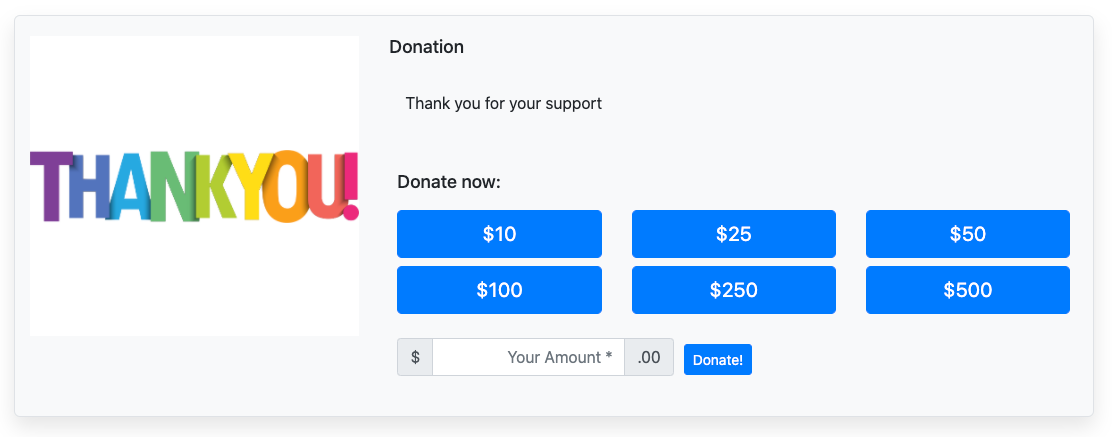Focus the Your Amount input field
The height and width of the screenshot is (437, 1112).
coord(528,357)
